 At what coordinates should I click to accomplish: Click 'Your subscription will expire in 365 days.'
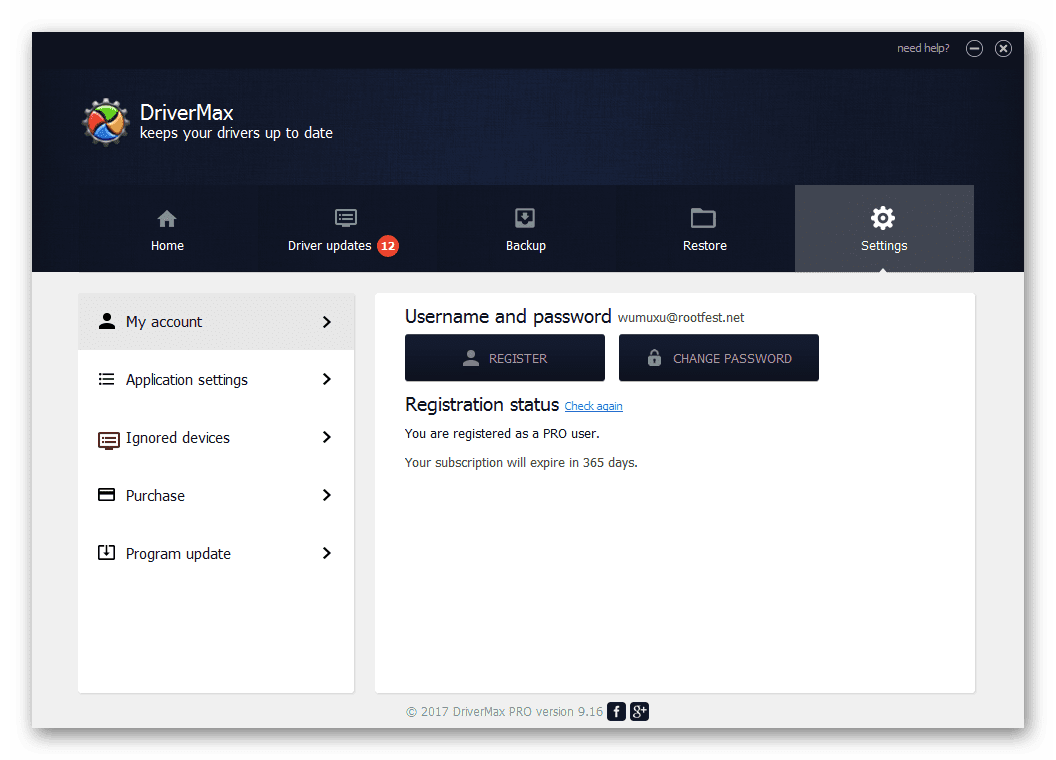tap(521, 462)
